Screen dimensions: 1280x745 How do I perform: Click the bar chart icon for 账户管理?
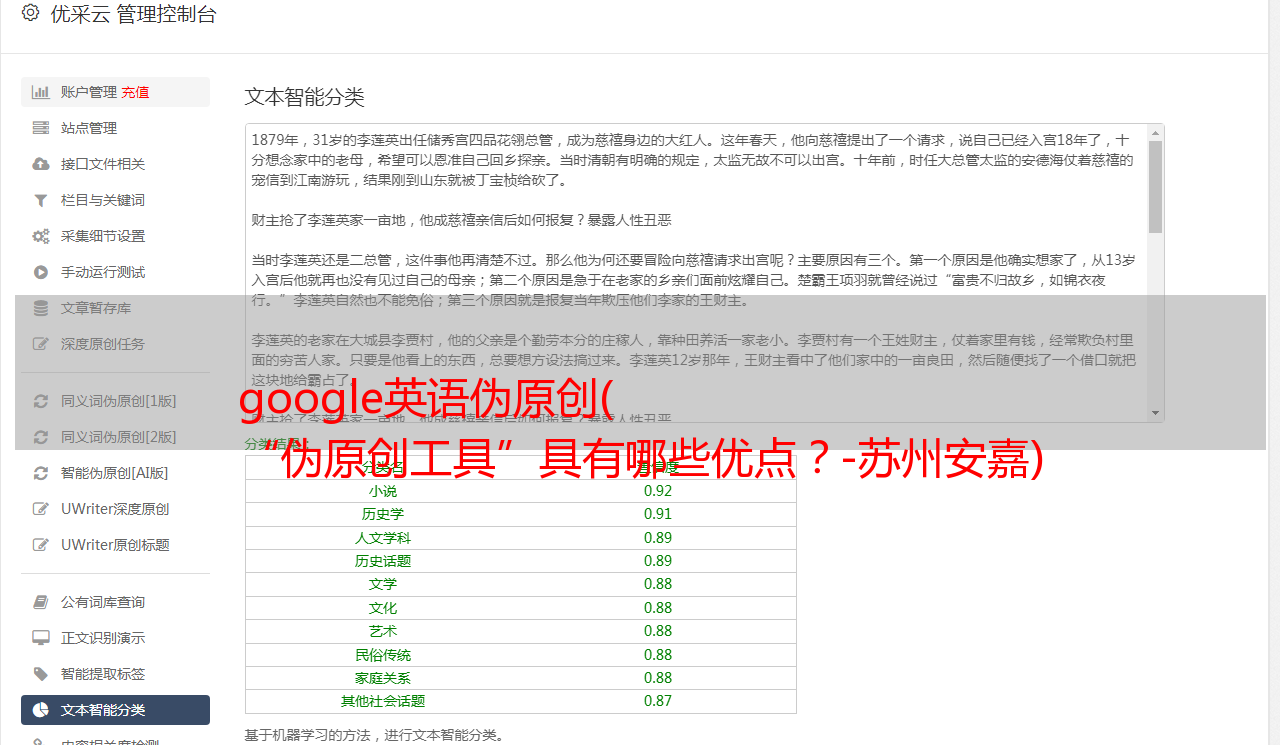[41, 92]
